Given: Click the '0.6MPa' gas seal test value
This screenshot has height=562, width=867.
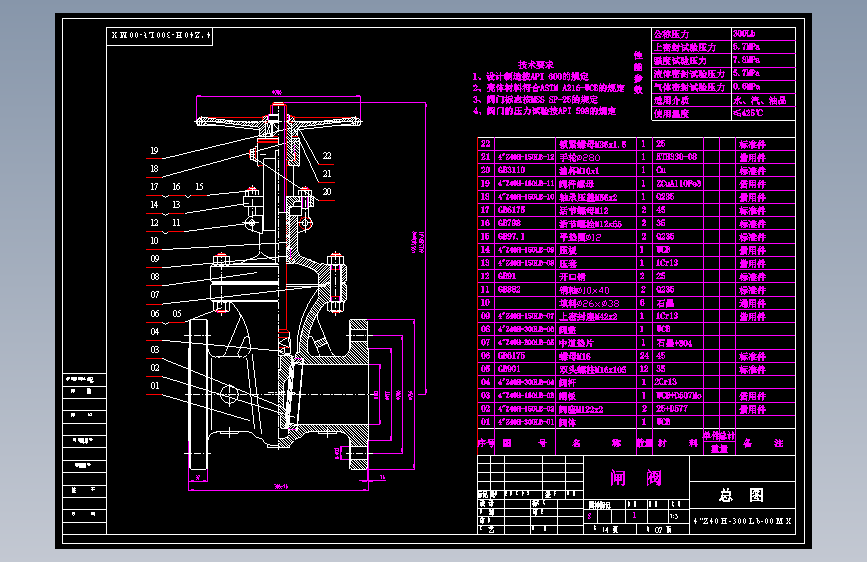Looking at the screenshot, I should [746, 86].
